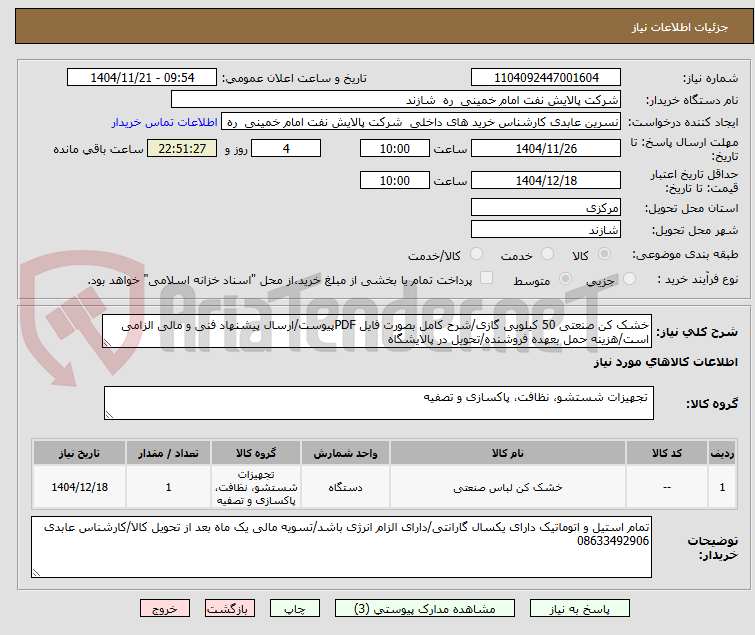Click the 1404/12/18 table date cell

click(79, 487)
